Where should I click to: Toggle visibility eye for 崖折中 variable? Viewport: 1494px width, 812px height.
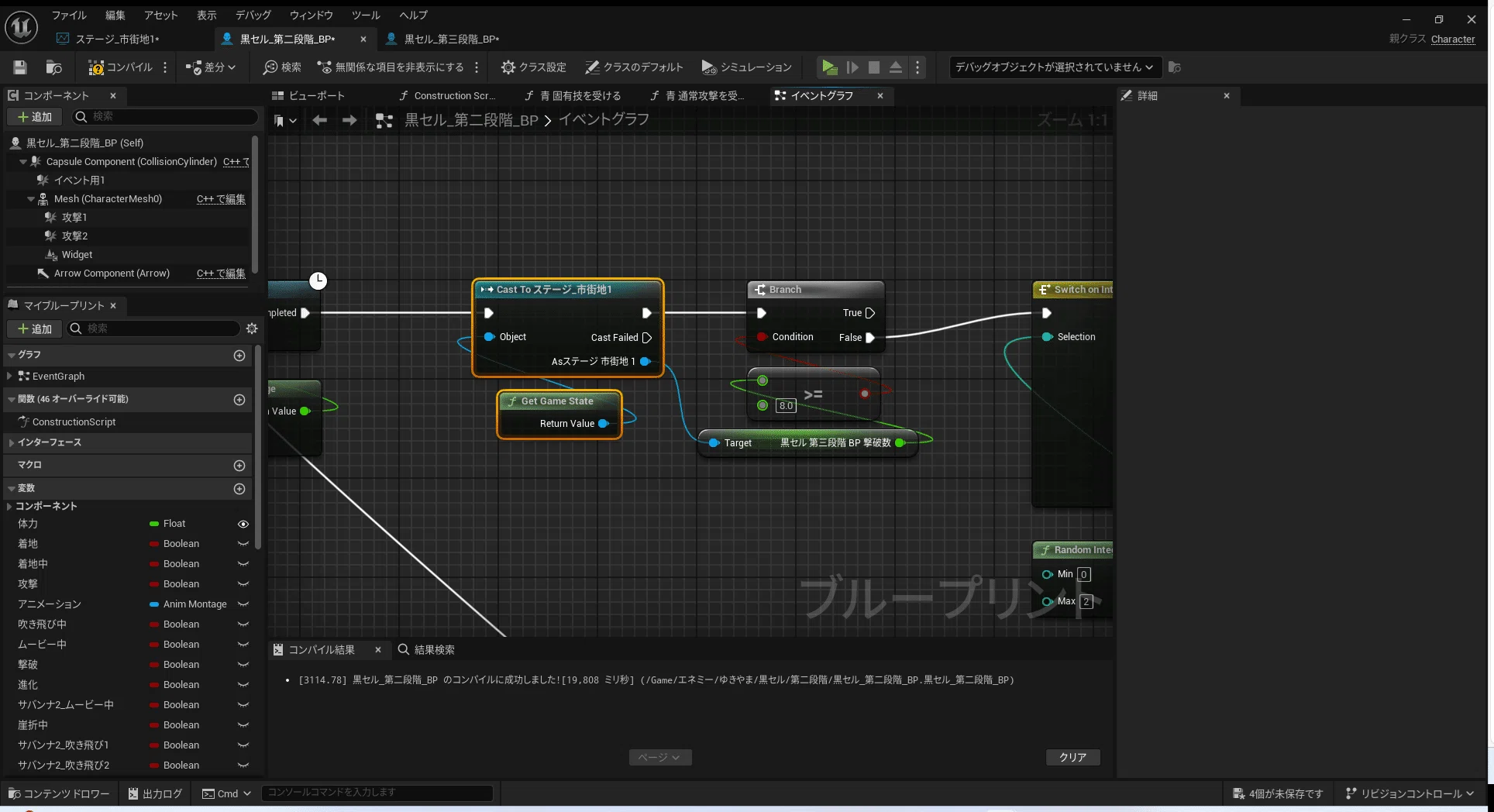[x=243, y=725]
